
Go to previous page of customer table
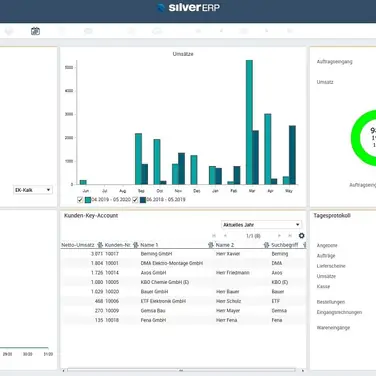click(225, 236)
